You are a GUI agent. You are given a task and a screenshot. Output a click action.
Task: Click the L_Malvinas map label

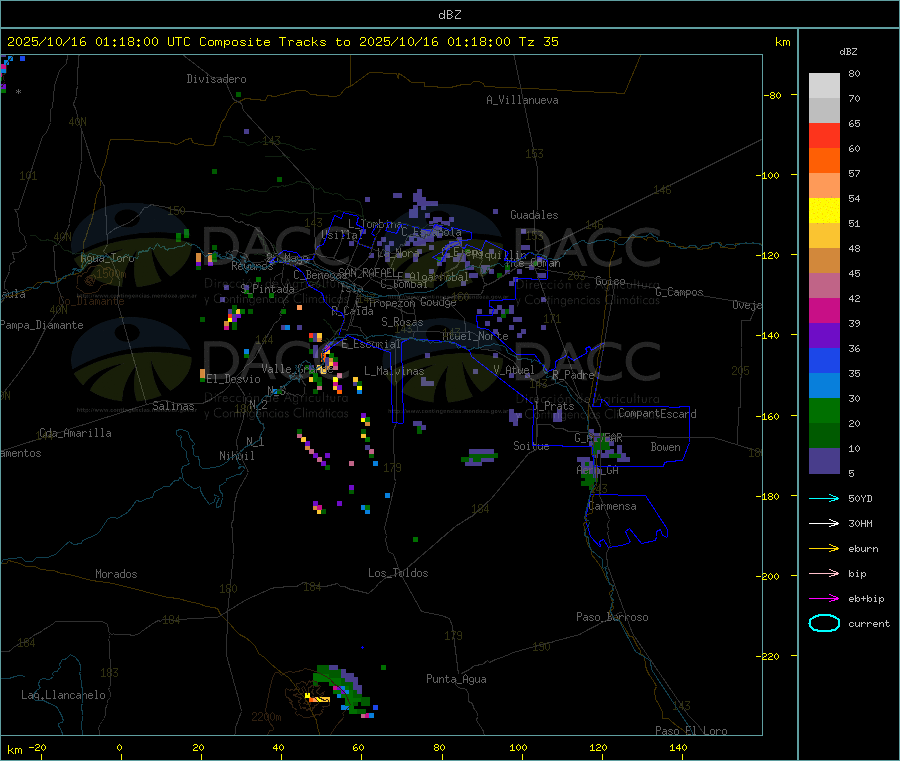click(394, 371)
